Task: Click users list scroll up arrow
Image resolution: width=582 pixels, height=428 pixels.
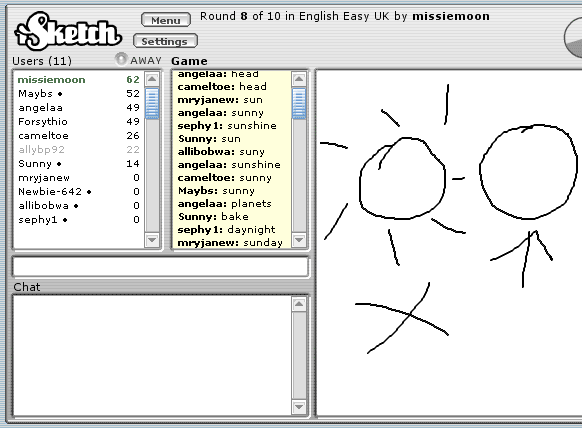Action: point(152,79)
